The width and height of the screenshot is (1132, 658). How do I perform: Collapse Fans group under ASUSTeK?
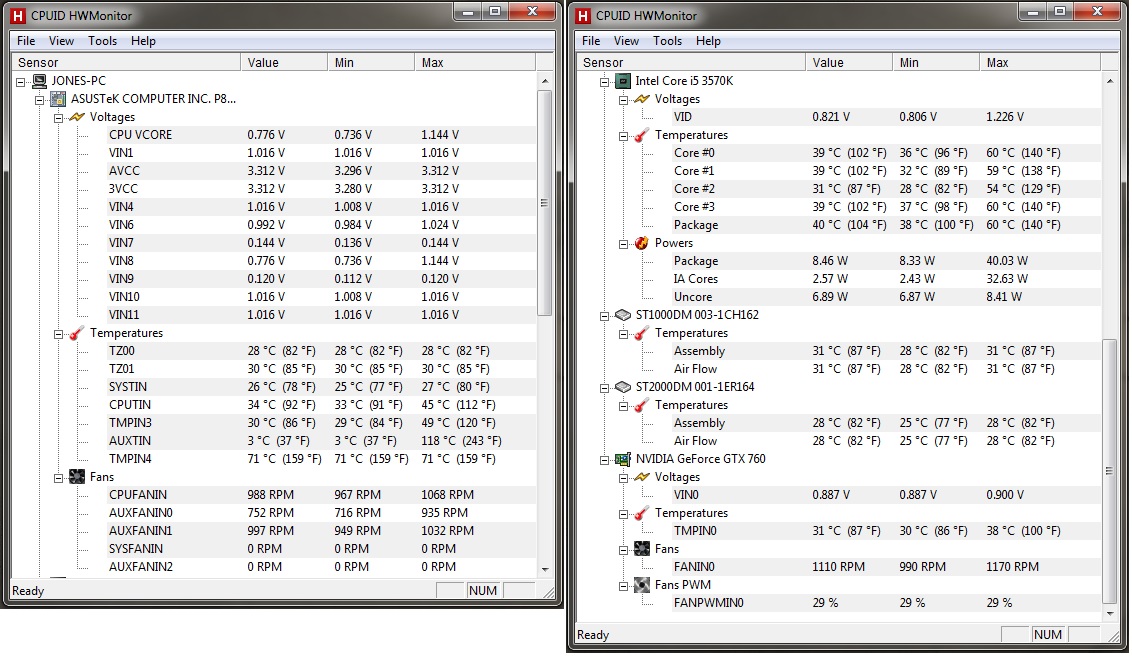point(58,478)
